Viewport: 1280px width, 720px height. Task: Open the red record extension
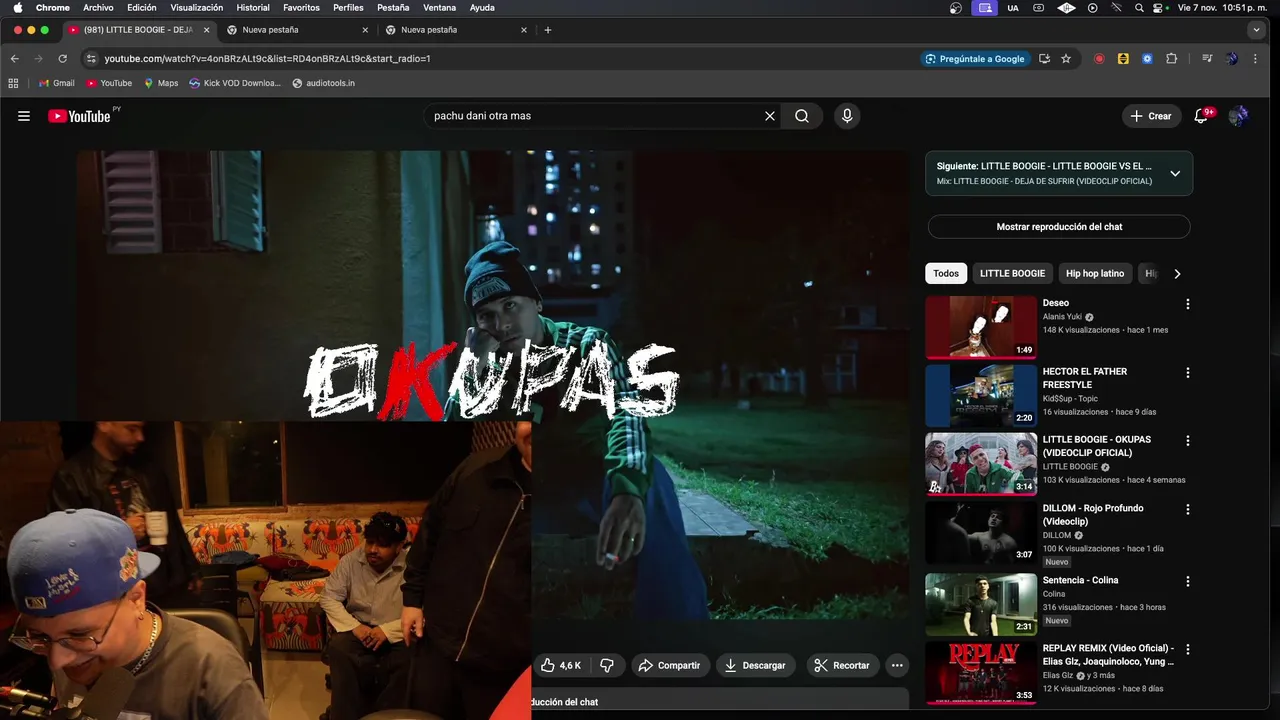pos(1099,59)
